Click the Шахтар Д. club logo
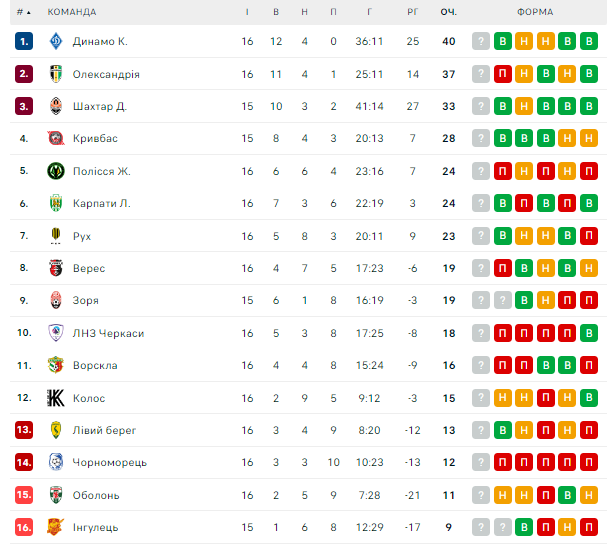611x549 pixels. tap(56, 106)
